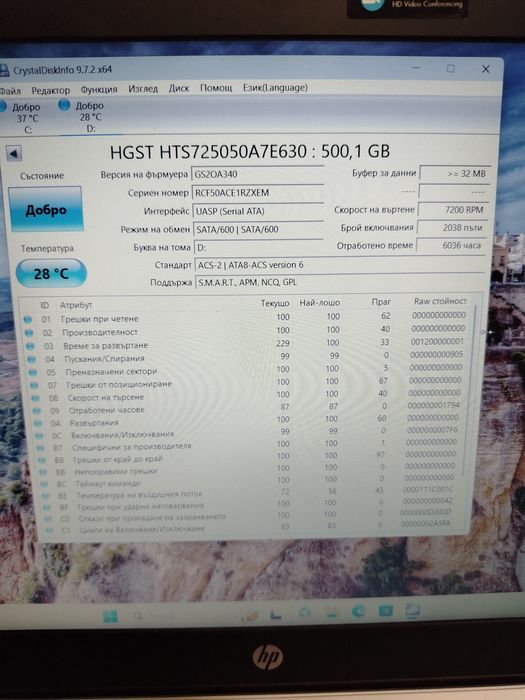Click the blue status orb for disk D:
The height and width of the screenshot is (700, 525).
point(64,105)
